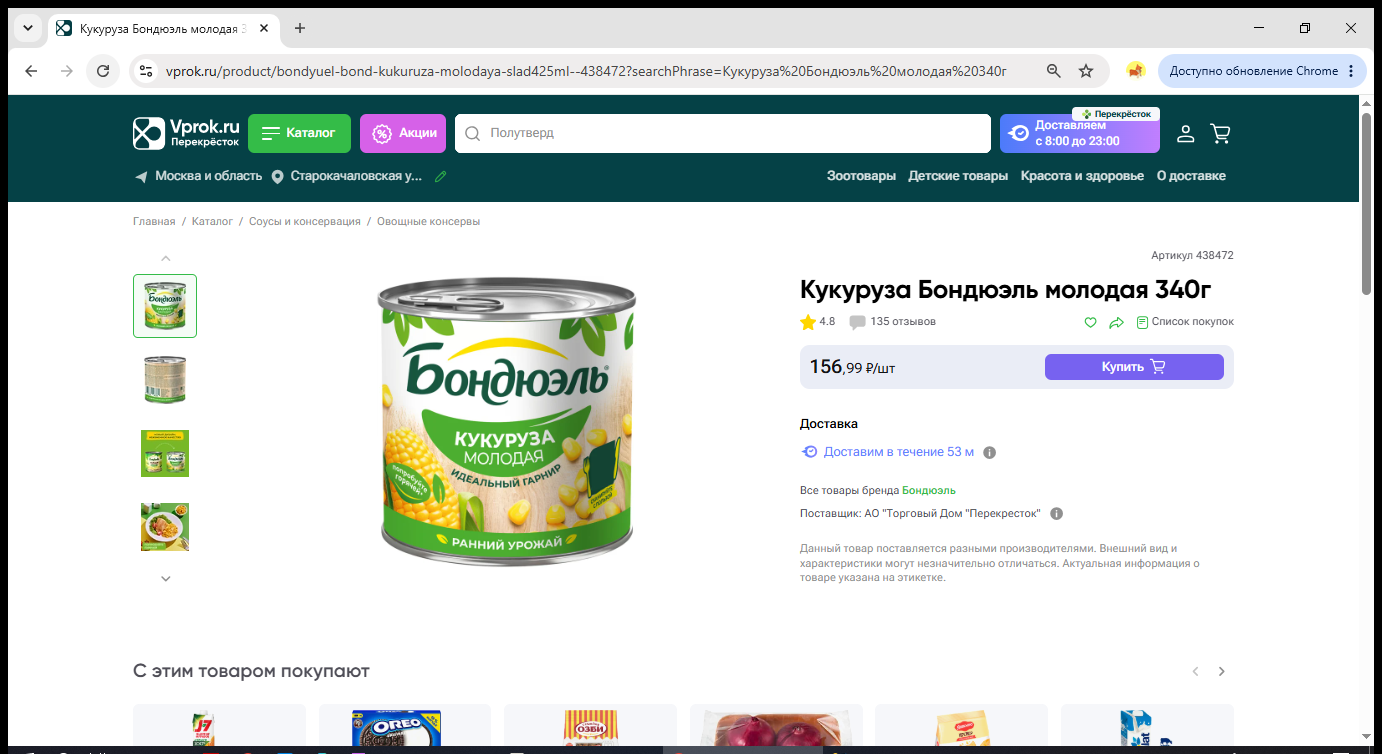
Task: Click the browser forward arrow
Action: 67,71
